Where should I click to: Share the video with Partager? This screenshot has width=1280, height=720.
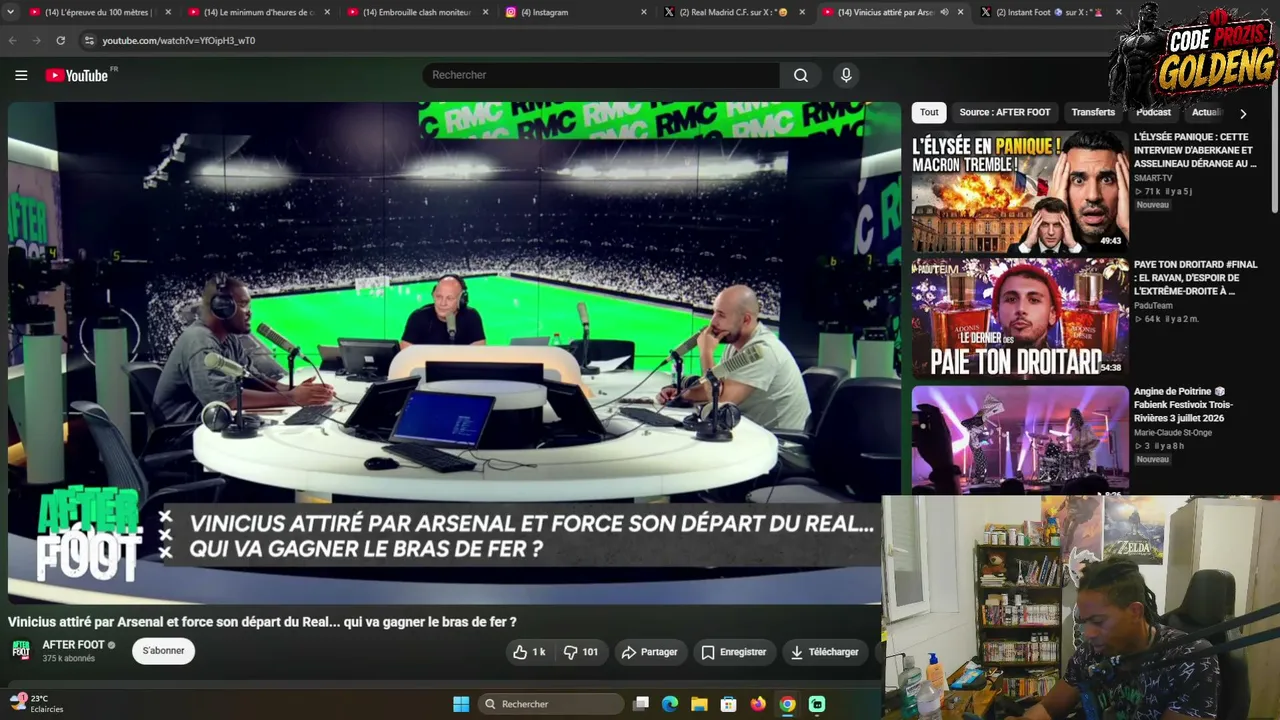coord(650,652)
